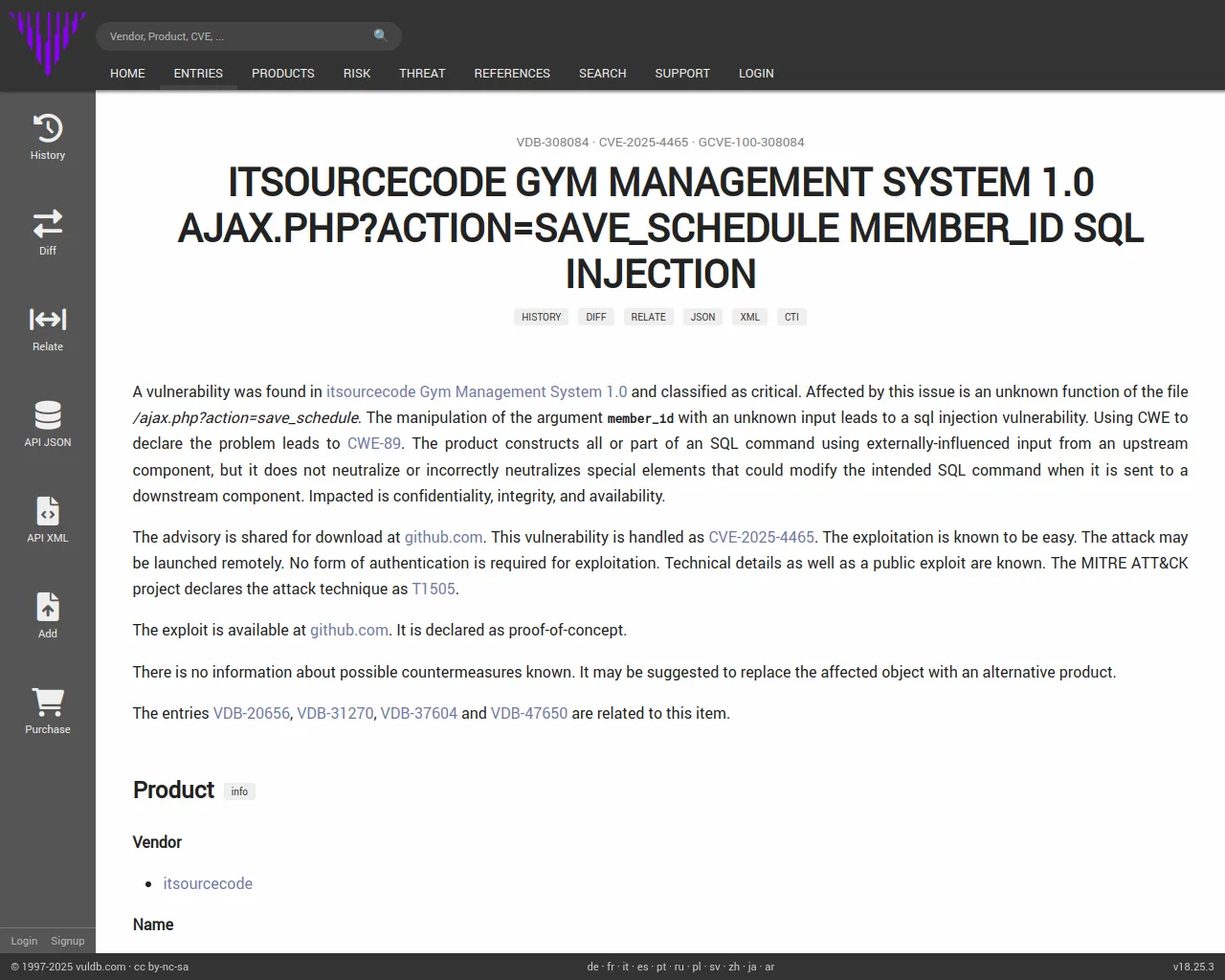Image resolution: width=1225 pixels, height=980 pixels.
Task: Open the CWE-89 link
Action: (374, 443)
